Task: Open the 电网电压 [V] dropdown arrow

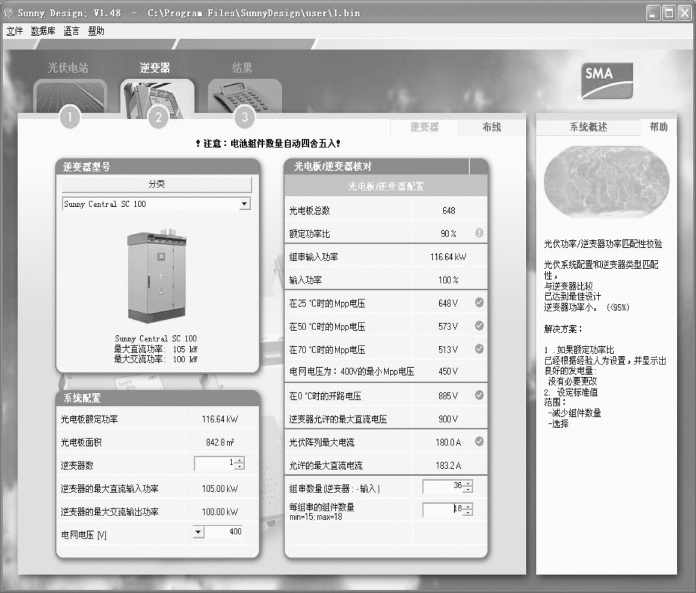Action: tap(198, 532)
